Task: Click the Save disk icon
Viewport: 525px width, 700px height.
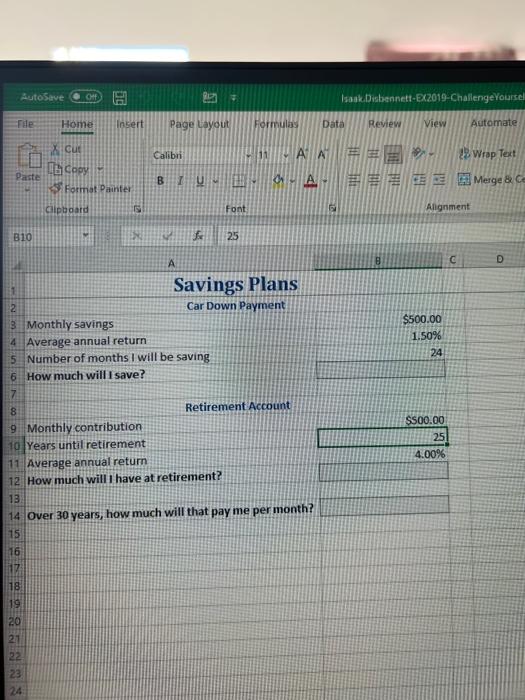Action: [120, 97]
